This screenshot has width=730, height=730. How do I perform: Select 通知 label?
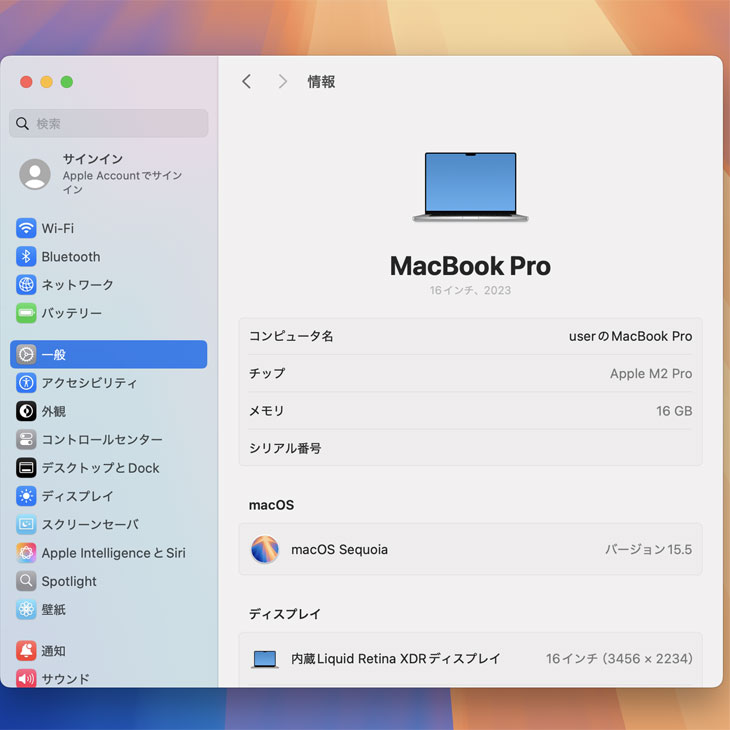[54, 650]
